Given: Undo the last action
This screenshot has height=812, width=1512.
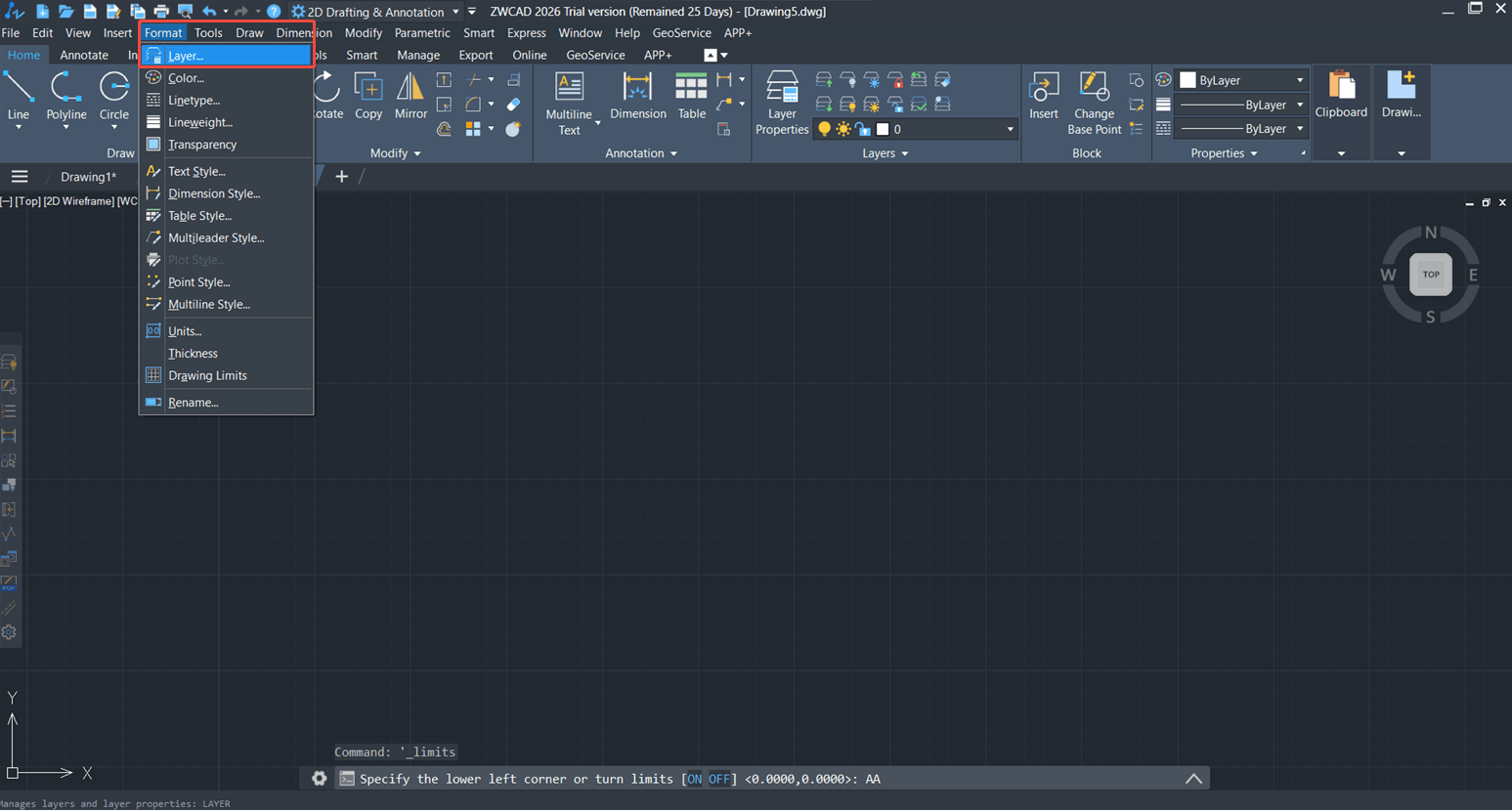Looking at the screenshot, I should [209, 12].
